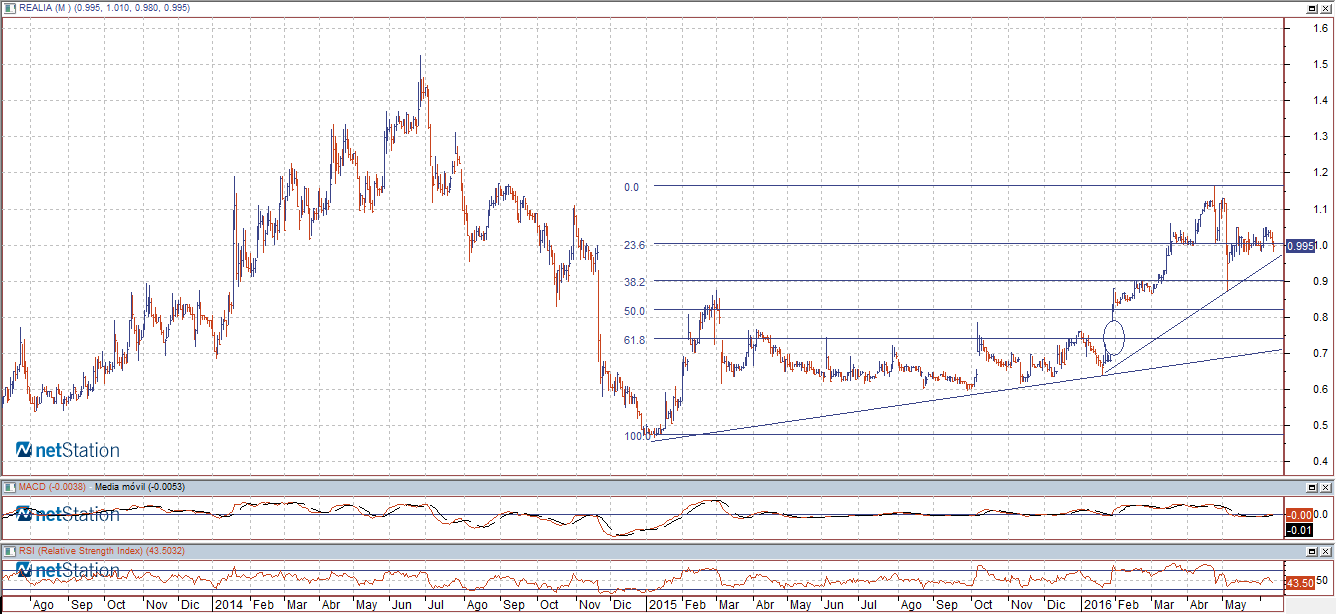Select the 50.0 Fibonacci level label
Viewport: 1336px width, 614px height.
pos(636,311)
